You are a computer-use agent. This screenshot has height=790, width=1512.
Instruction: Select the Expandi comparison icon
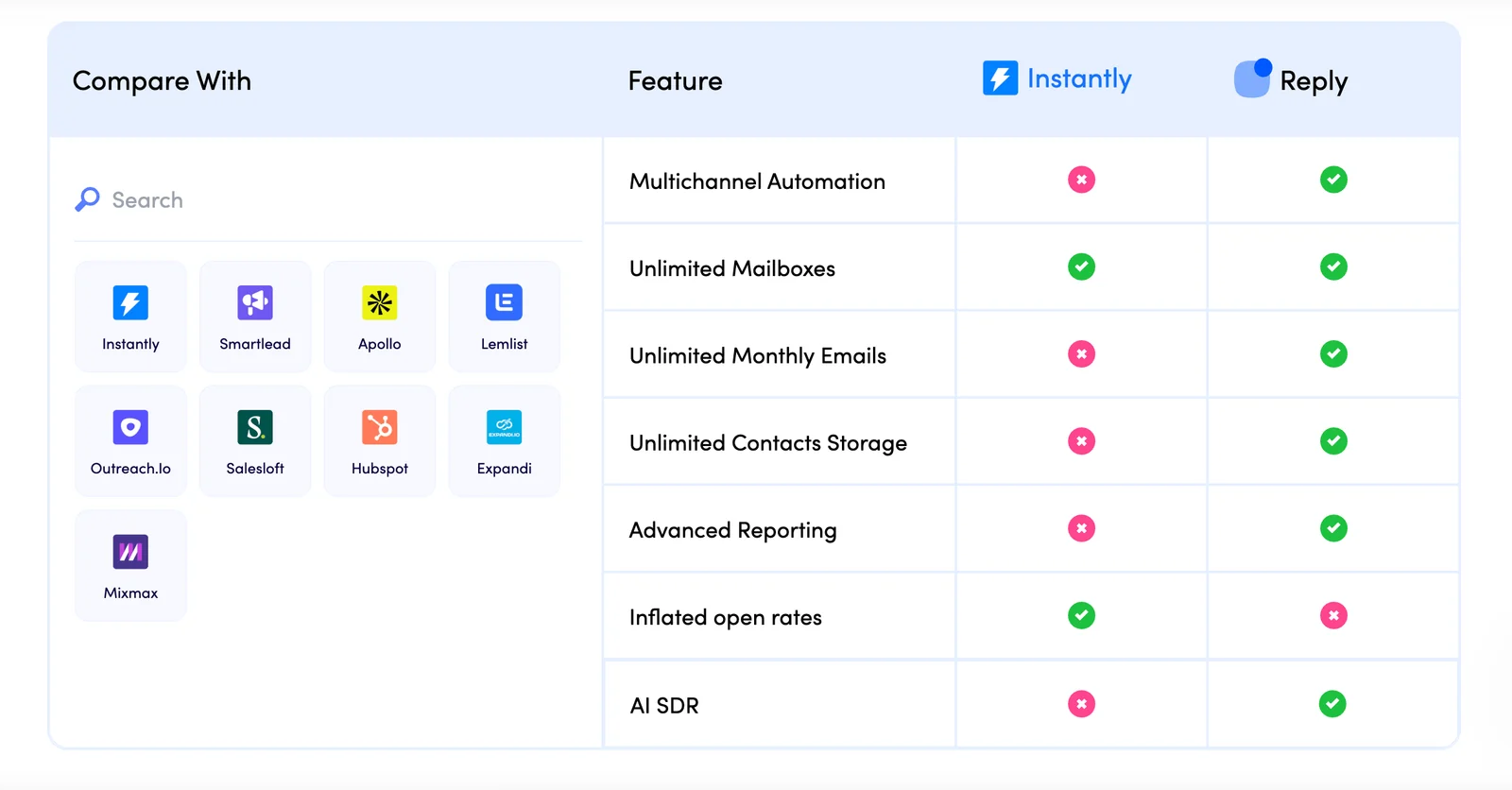[504, 428]
